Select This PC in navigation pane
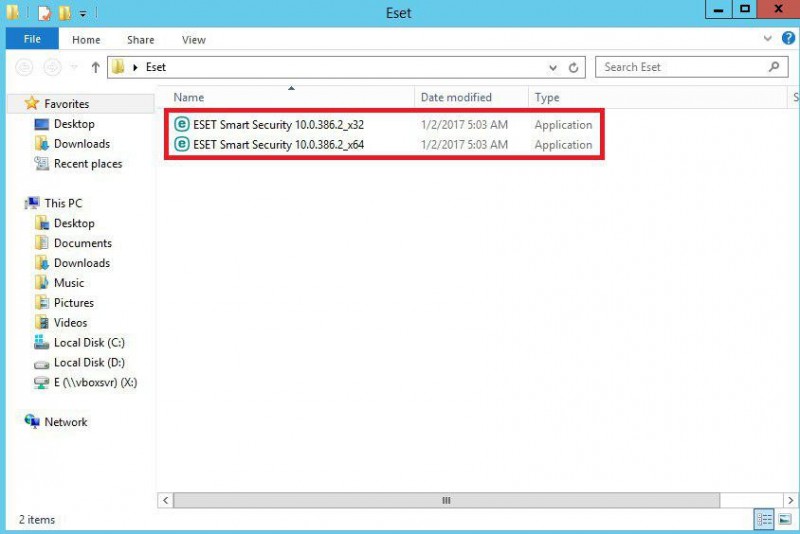This screenshot has height=534, width=800. point(63,203)
